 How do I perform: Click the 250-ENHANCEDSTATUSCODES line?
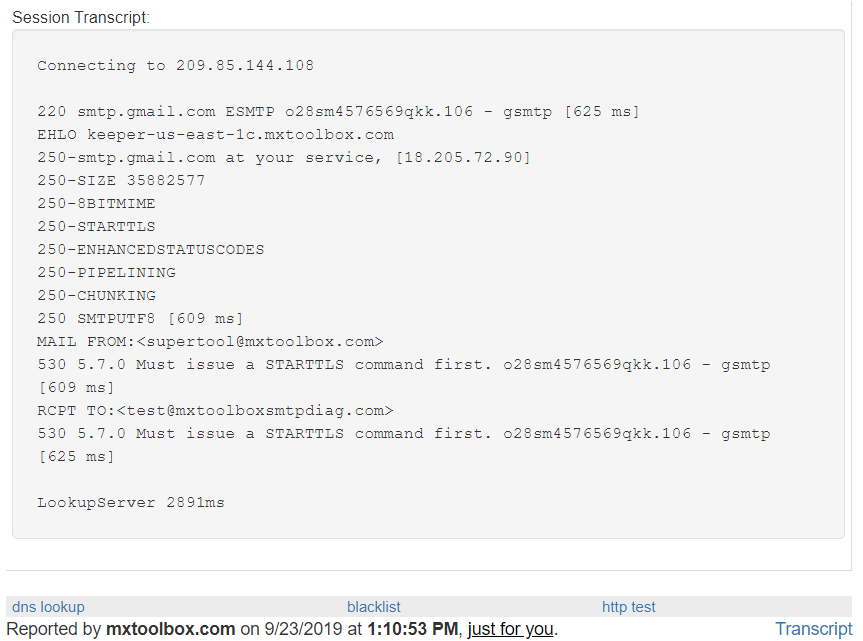[x=151, y=250]
